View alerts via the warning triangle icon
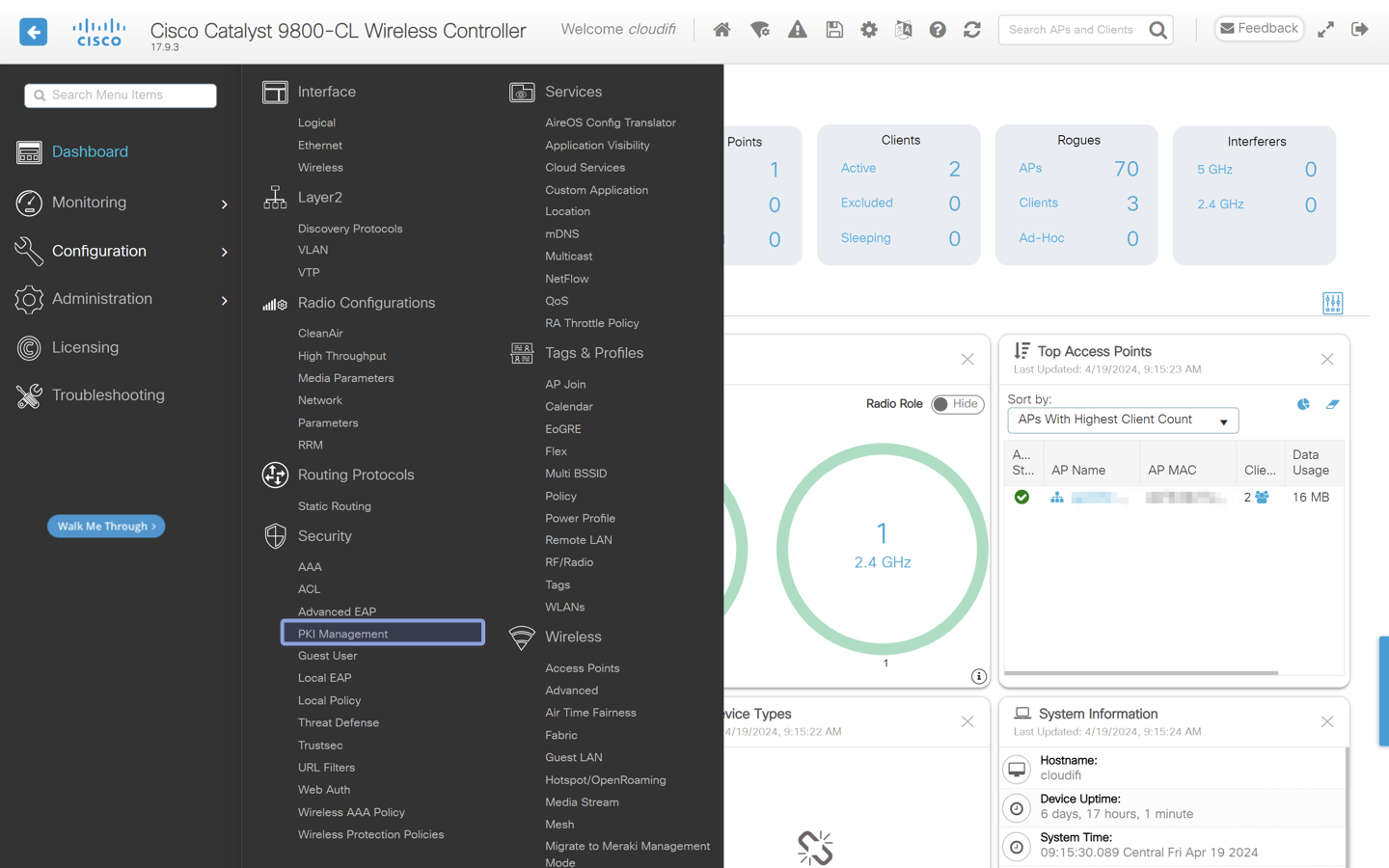1389x868 pixels. (797, 29)
